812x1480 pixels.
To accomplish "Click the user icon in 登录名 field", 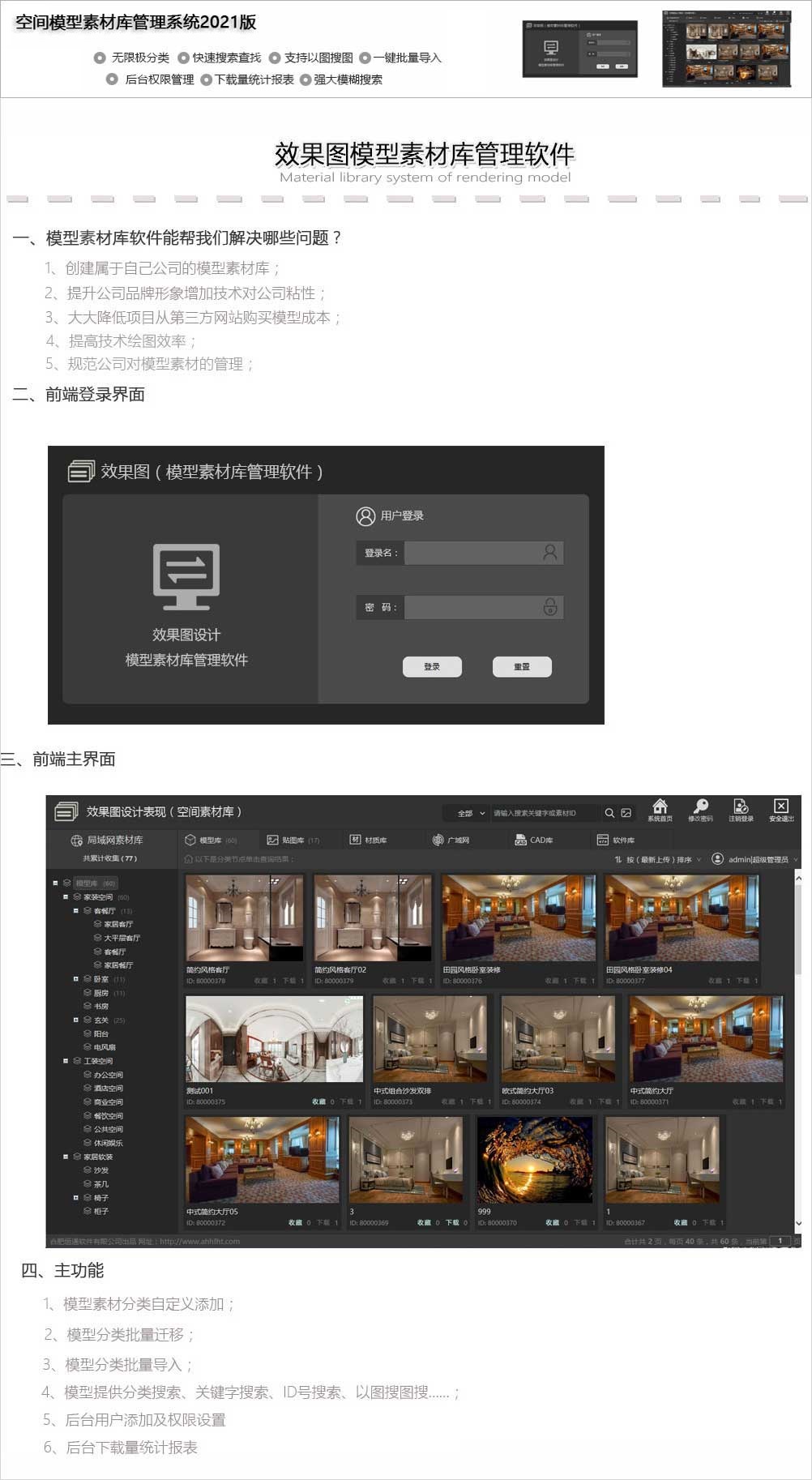I will 549,553.
